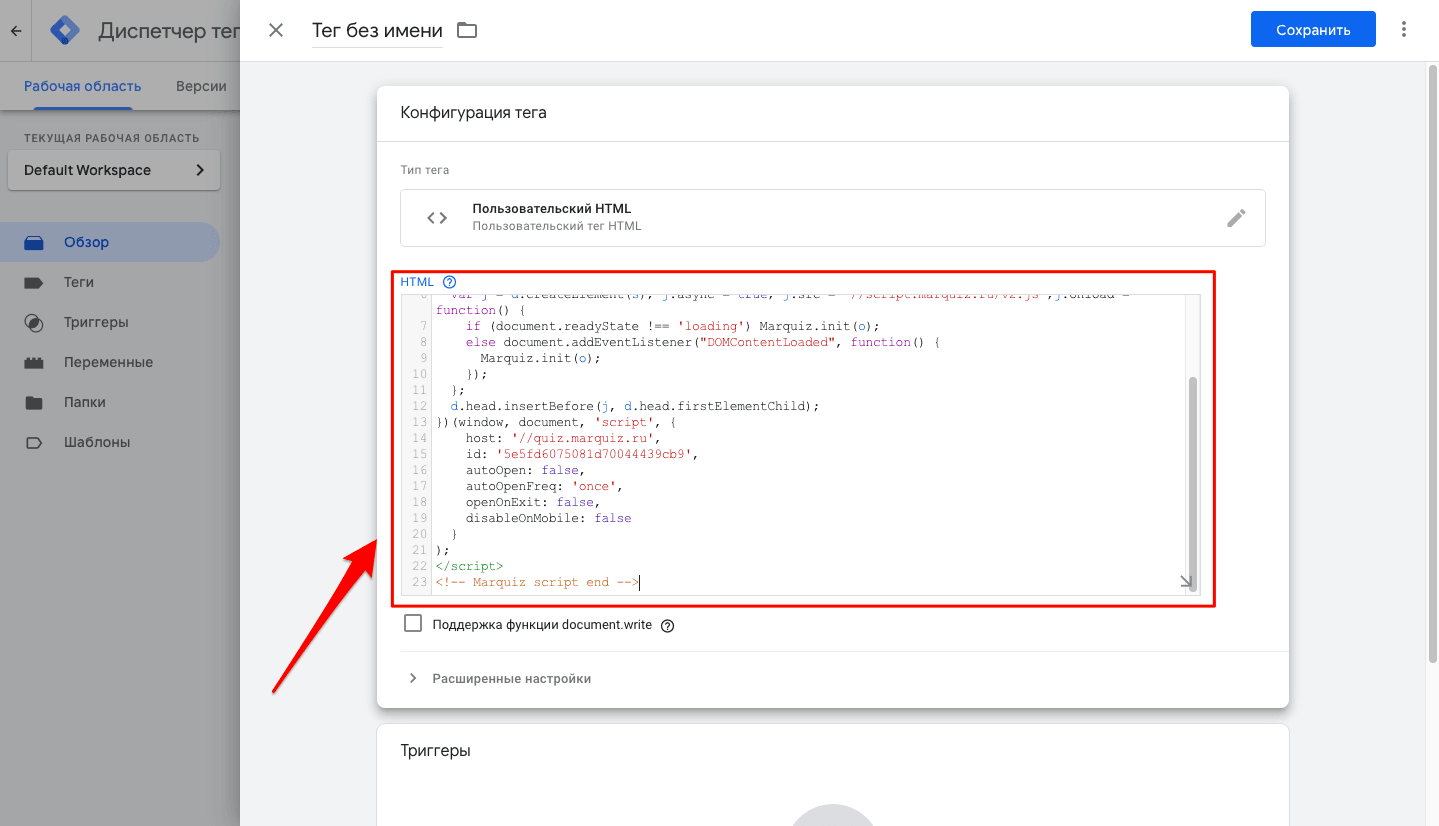Click the Конфигурация тега heading
This screenshot has height=826, width=1439.
(473, 113)
